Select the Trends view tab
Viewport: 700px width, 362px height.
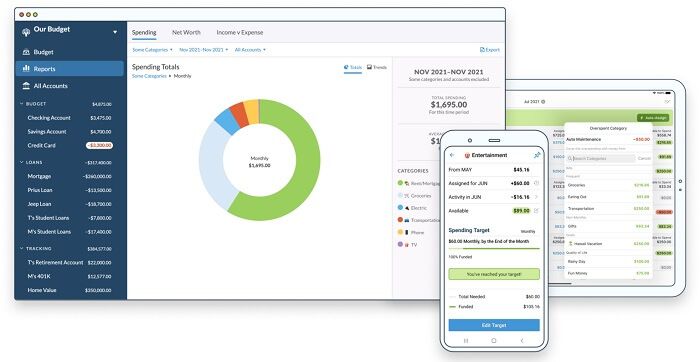377,67
